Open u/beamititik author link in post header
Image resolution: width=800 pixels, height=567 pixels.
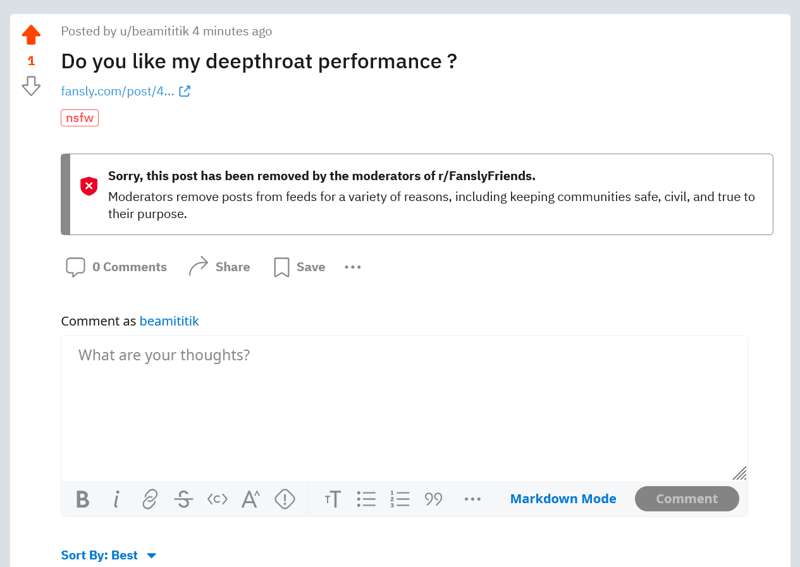[155, 31]
